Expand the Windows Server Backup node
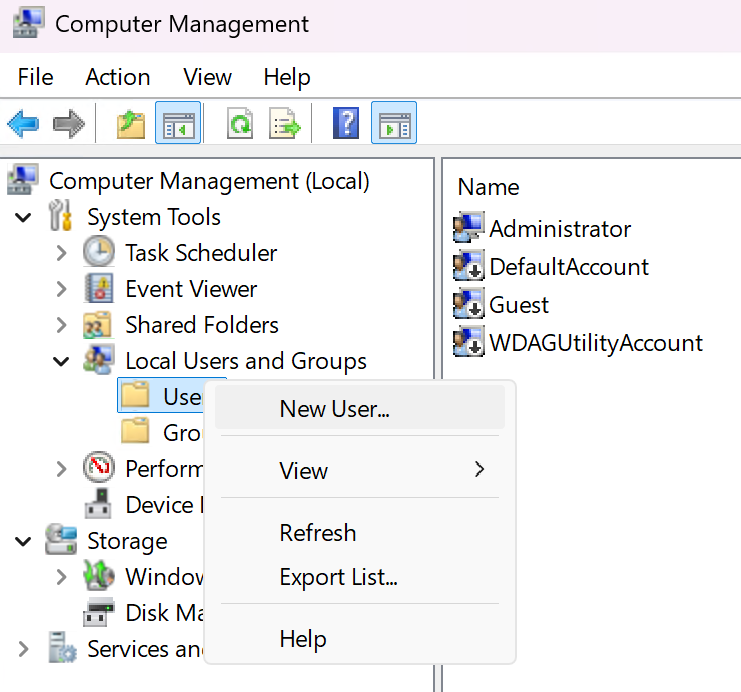 [x=61, y=577]
